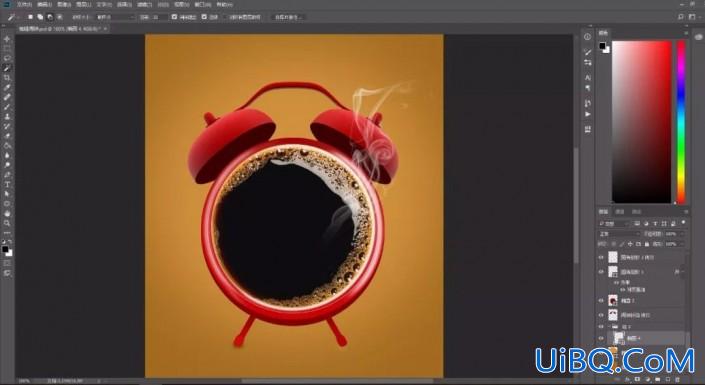Create a new layer icon
705x385 pixels.
[x=668, y=379]
